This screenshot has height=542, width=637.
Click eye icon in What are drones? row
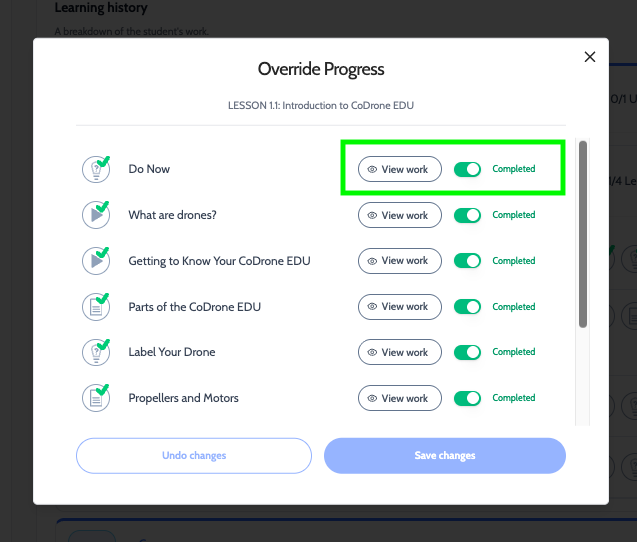tap(372, 215)
